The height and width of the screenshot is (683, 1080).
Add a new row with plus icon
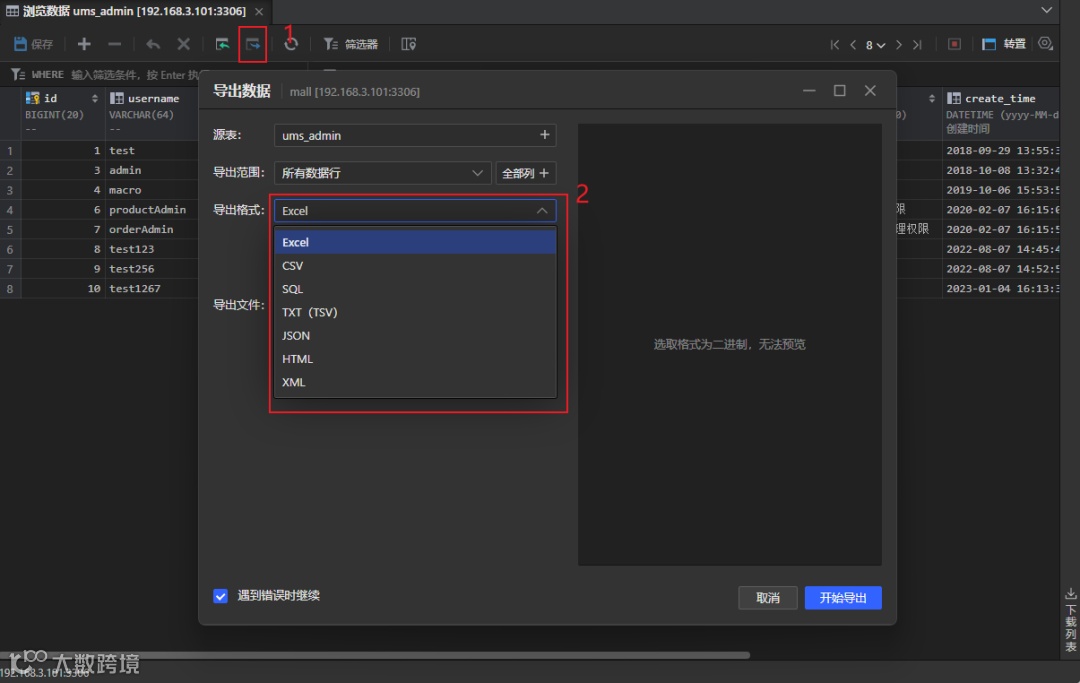[84, 44]
